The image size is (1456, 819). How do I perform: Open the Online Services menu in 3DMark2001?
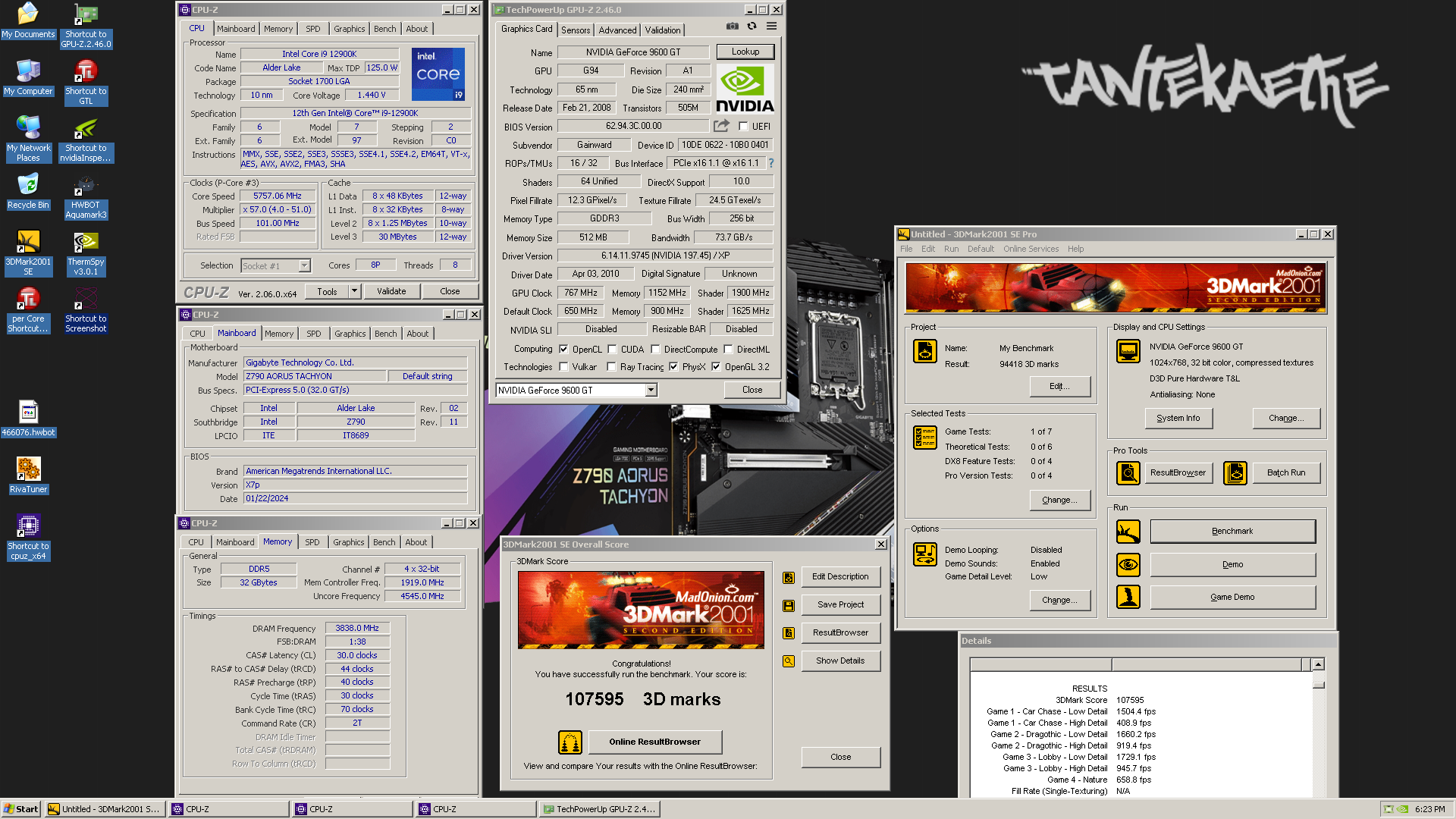1031,249
